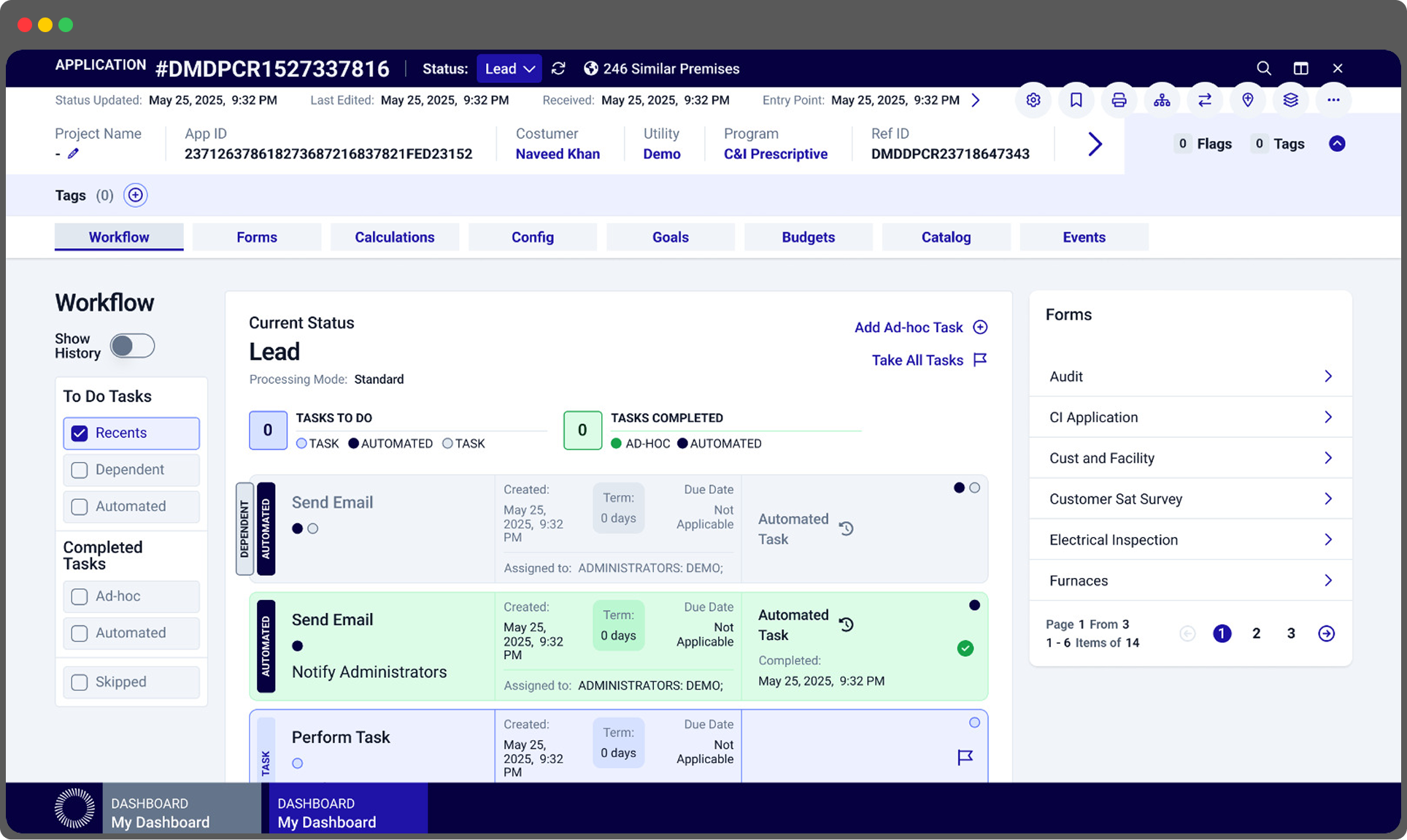Image resolution: width=1407 pixels, height=840 pixels.
Task: Check the Skipped checkbox
Action: pos(80,682)
